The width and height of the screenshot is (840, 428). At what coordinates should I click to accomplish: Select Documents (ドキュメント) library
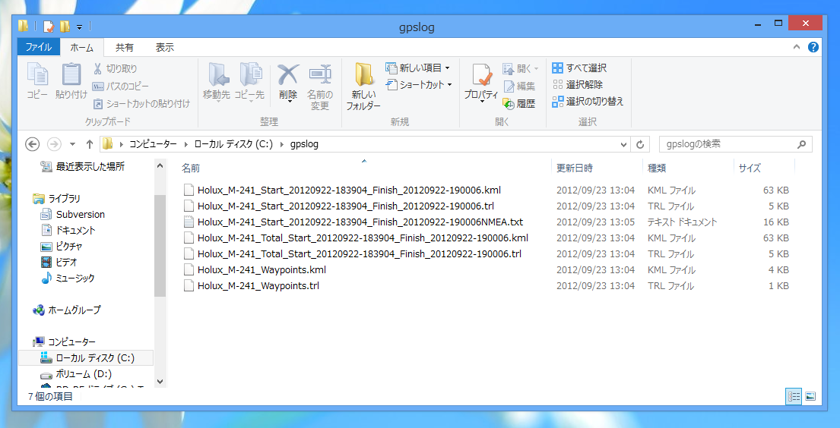69,230
